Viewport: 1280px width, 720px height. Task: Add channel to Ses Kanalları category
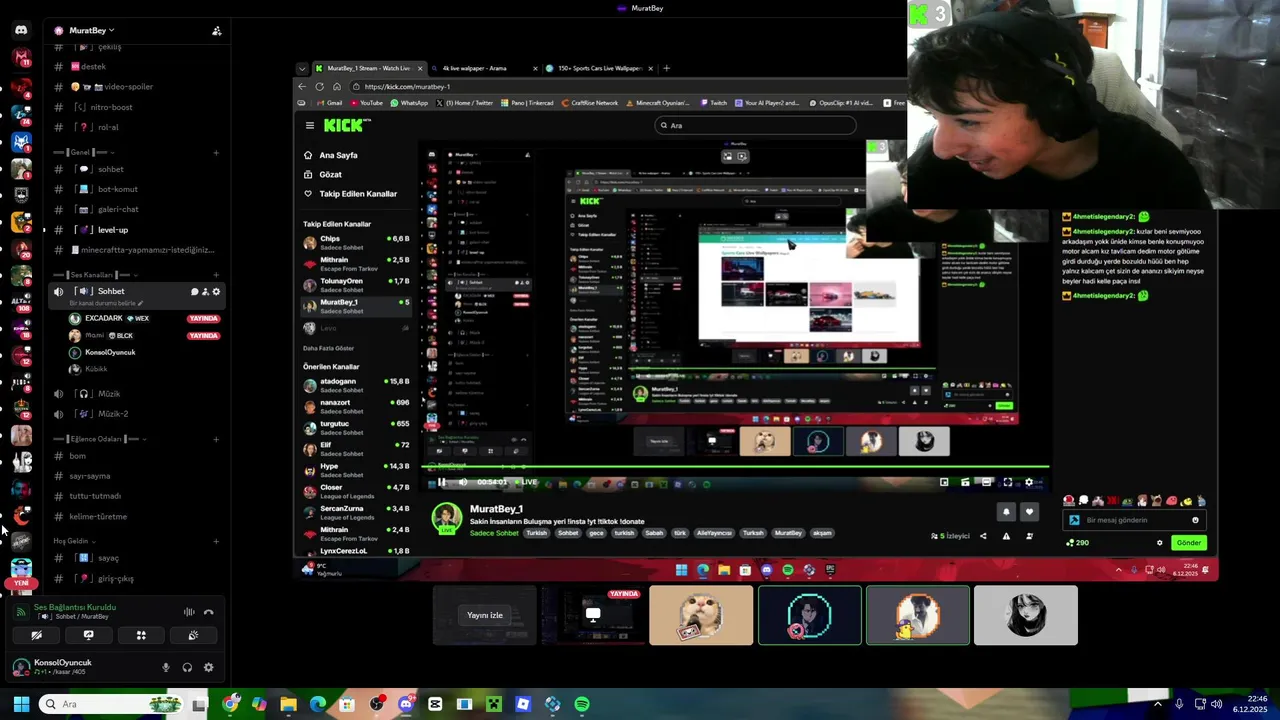pos(216,274)
